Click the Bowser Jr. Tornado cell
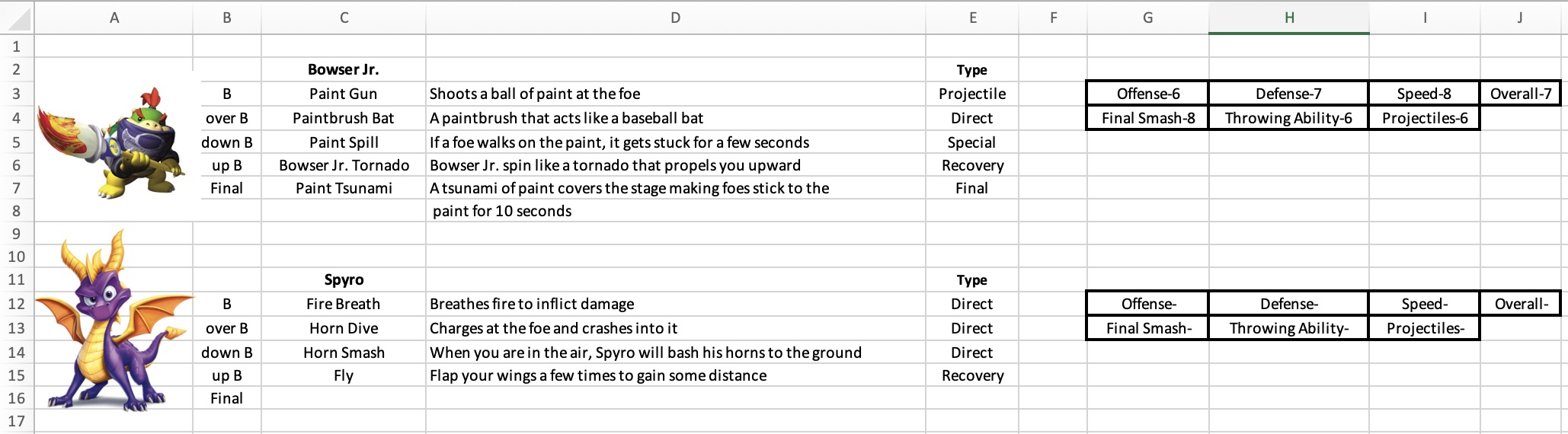This screenshot has height=434, width=1568. point(344,165)
